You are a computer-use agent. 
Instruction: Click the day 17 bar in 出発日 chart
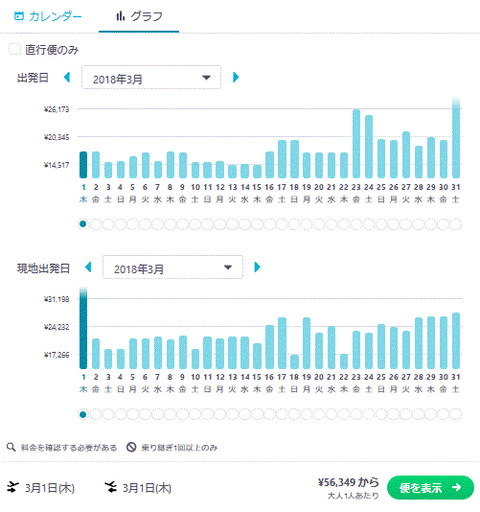click(x=282, y=159)
